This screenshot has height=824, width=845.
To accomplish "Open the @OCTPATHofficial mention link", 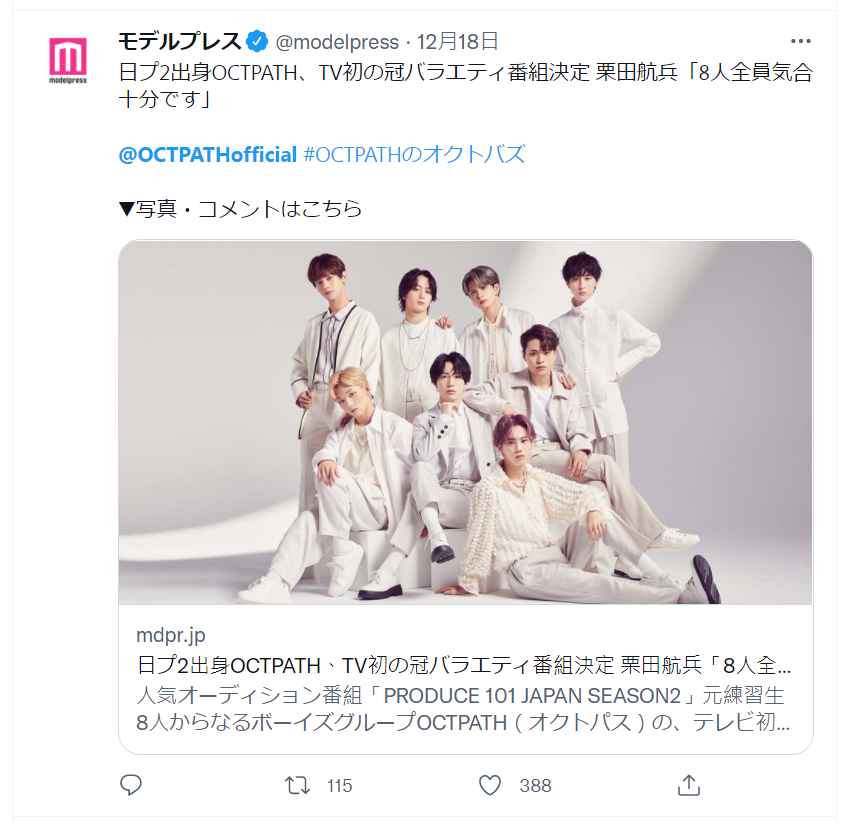I will (207, 155).
